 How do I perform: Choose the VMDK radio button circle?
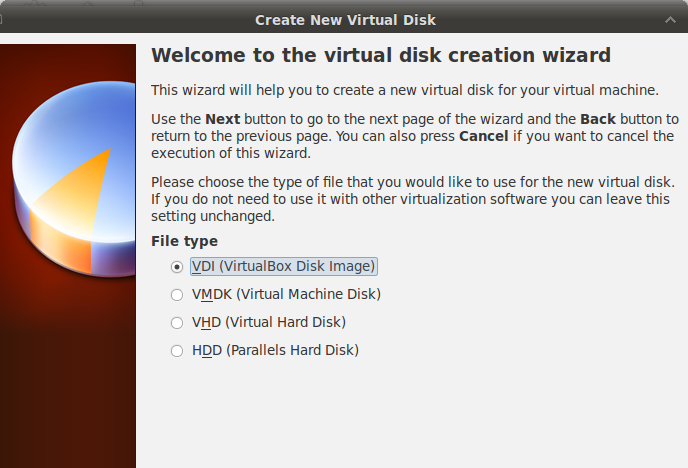177,295
